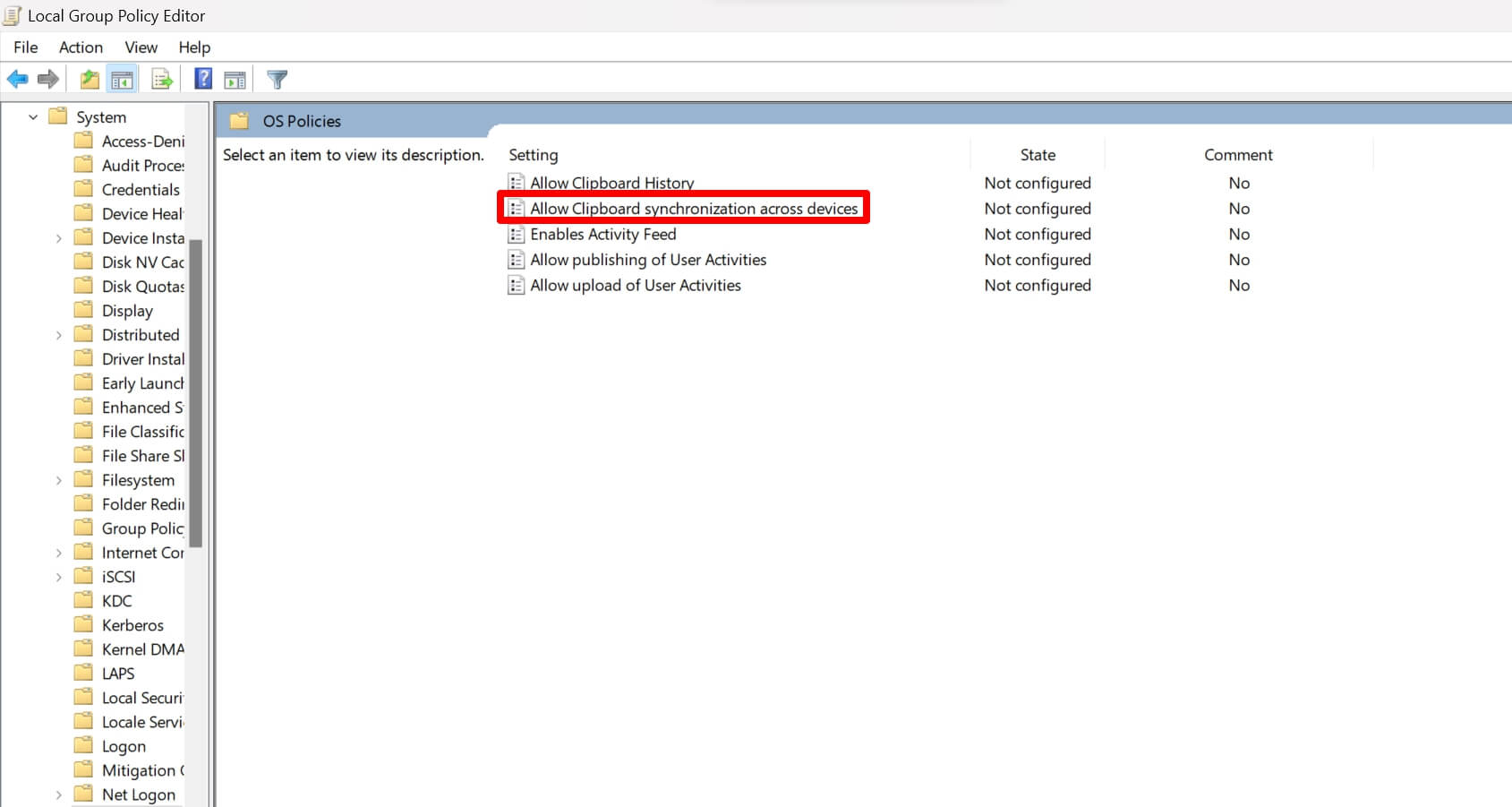Select Allow publishing of User Activities
The height and width of the screenshot is (807, 1512).
648,260
